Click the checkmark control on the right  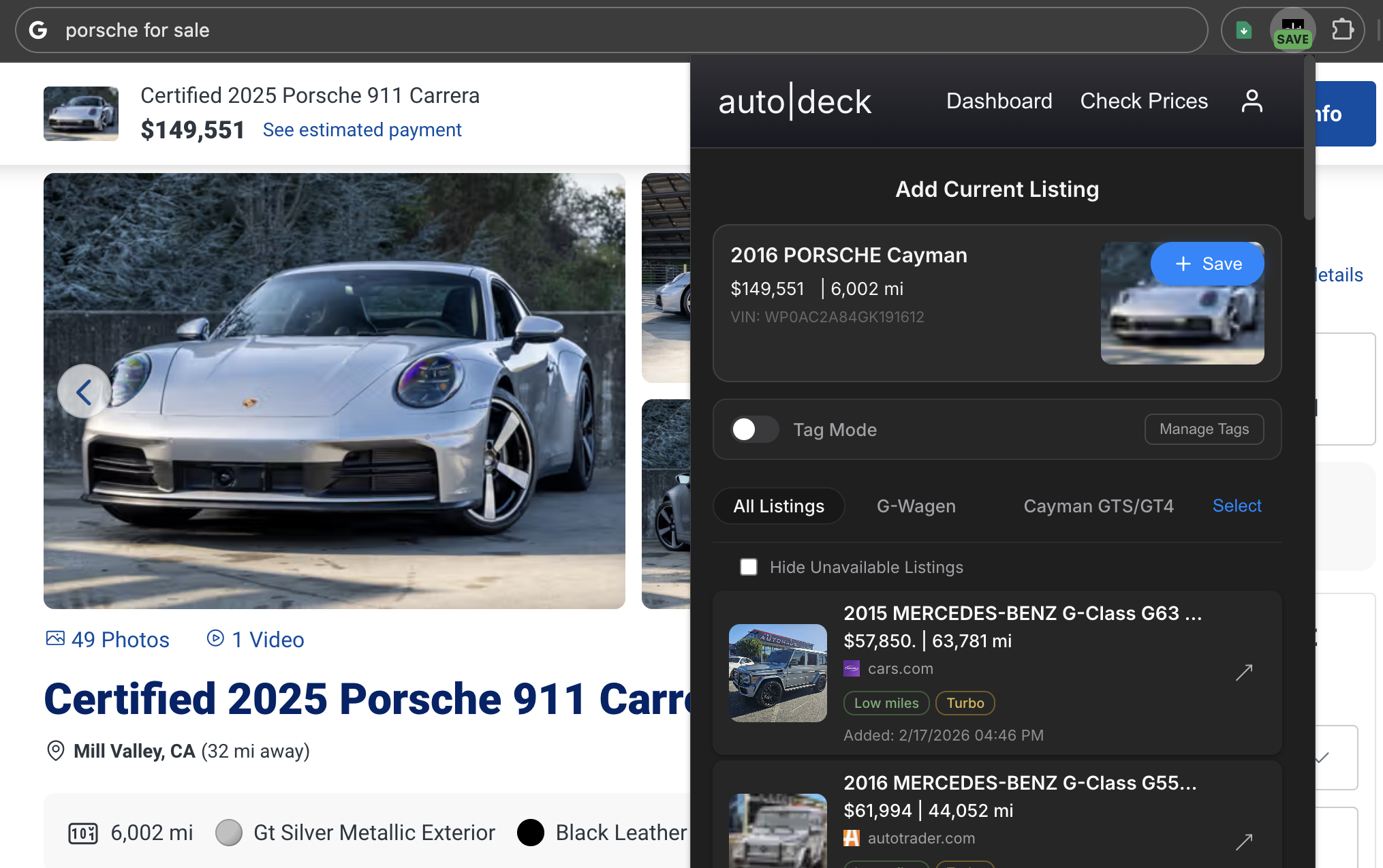(1322, 756)
